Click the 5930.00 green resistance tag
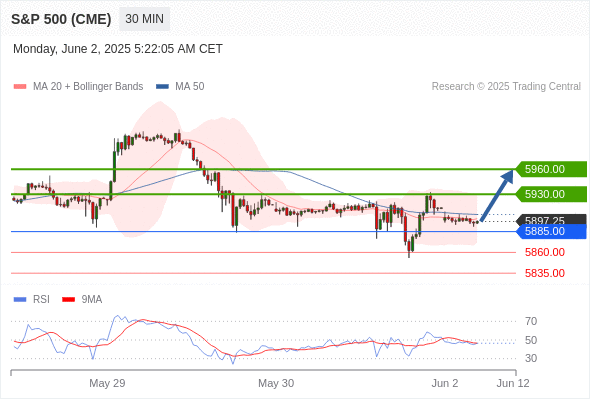This screenshot has width=590, height=400. (x=551, y=194)
